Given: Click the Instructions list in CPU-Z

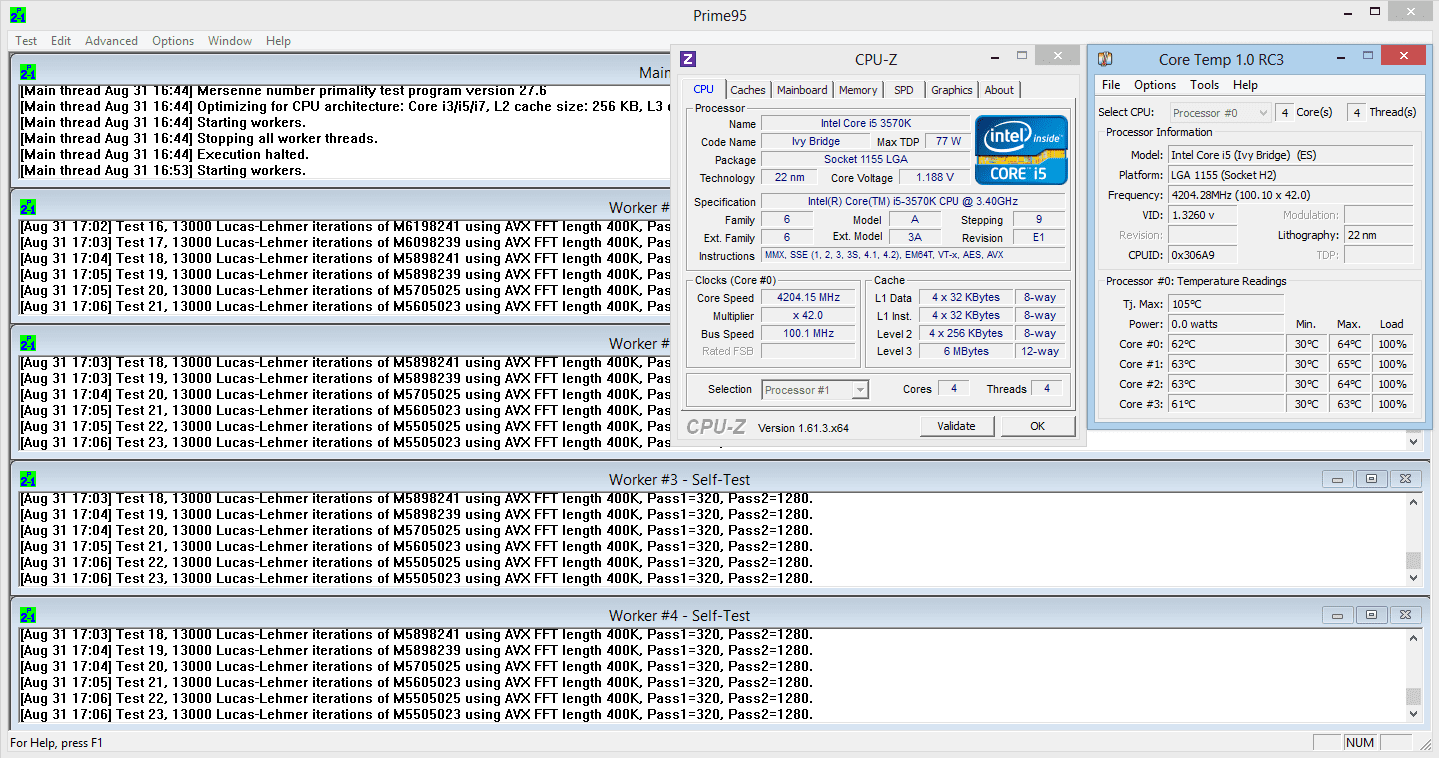Looking at the screenshot, I should [x=913, y=255].
